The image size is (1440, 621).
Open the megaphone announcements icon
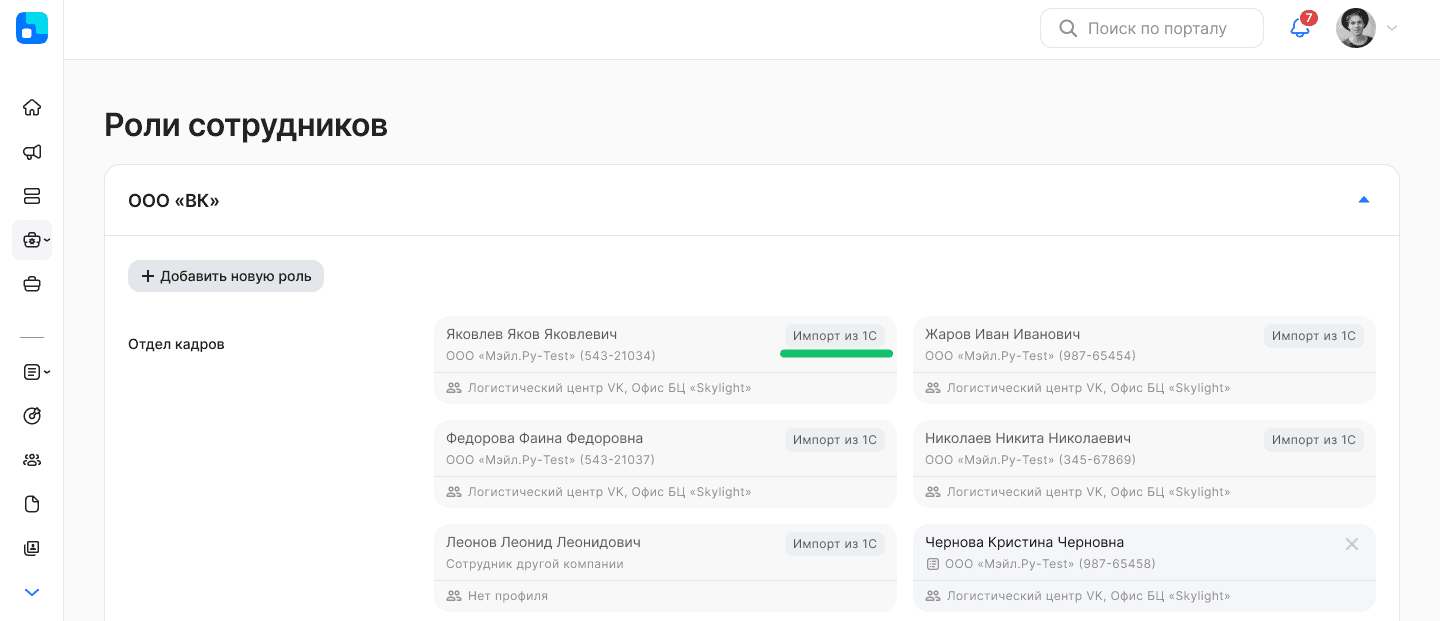click(x=32, y=152)
